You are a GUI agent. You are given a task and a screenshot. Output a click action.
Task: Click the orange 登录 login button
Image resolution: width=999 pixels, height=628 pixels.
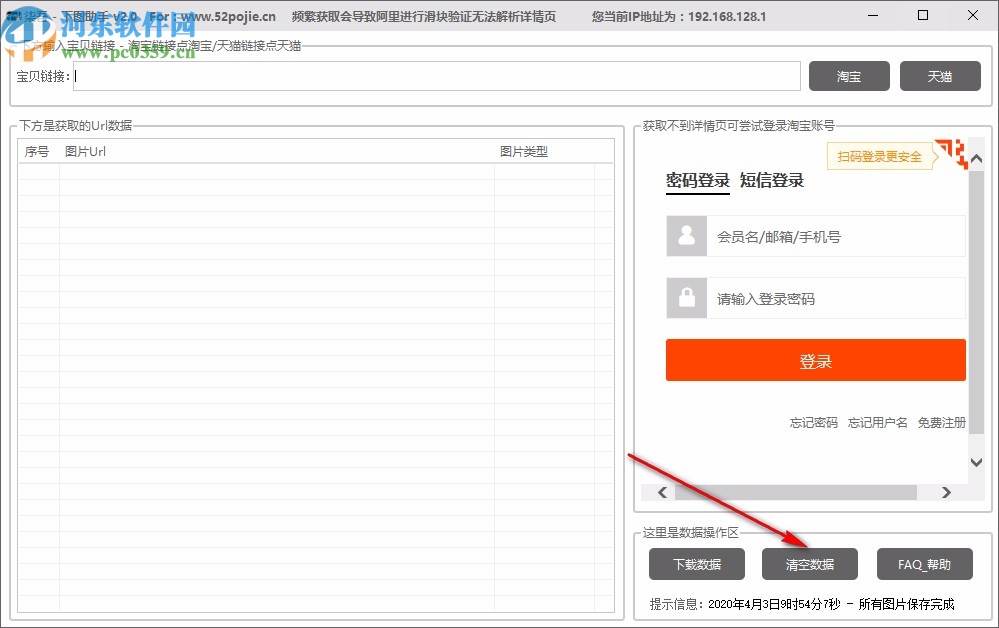click(815, 360)
